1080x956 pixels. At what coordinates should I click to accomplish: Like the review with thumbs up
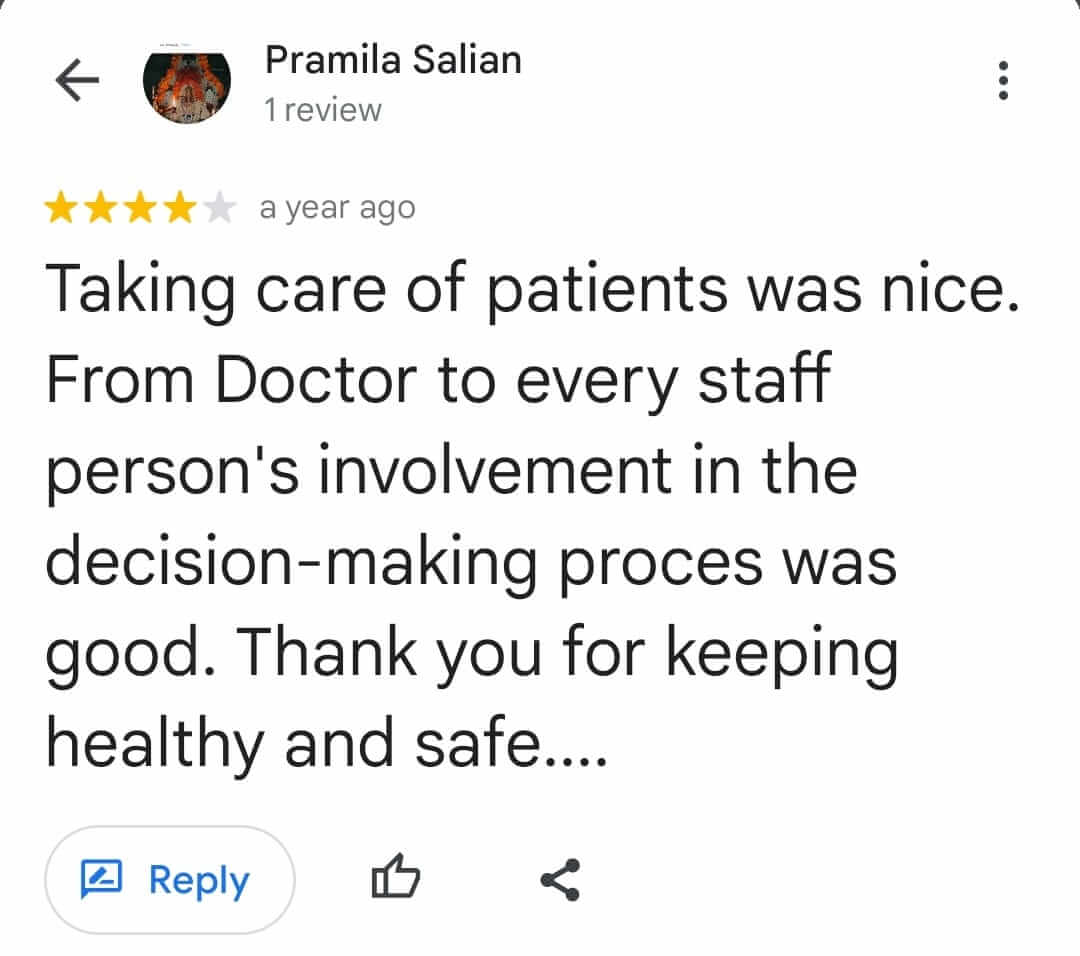395,880
